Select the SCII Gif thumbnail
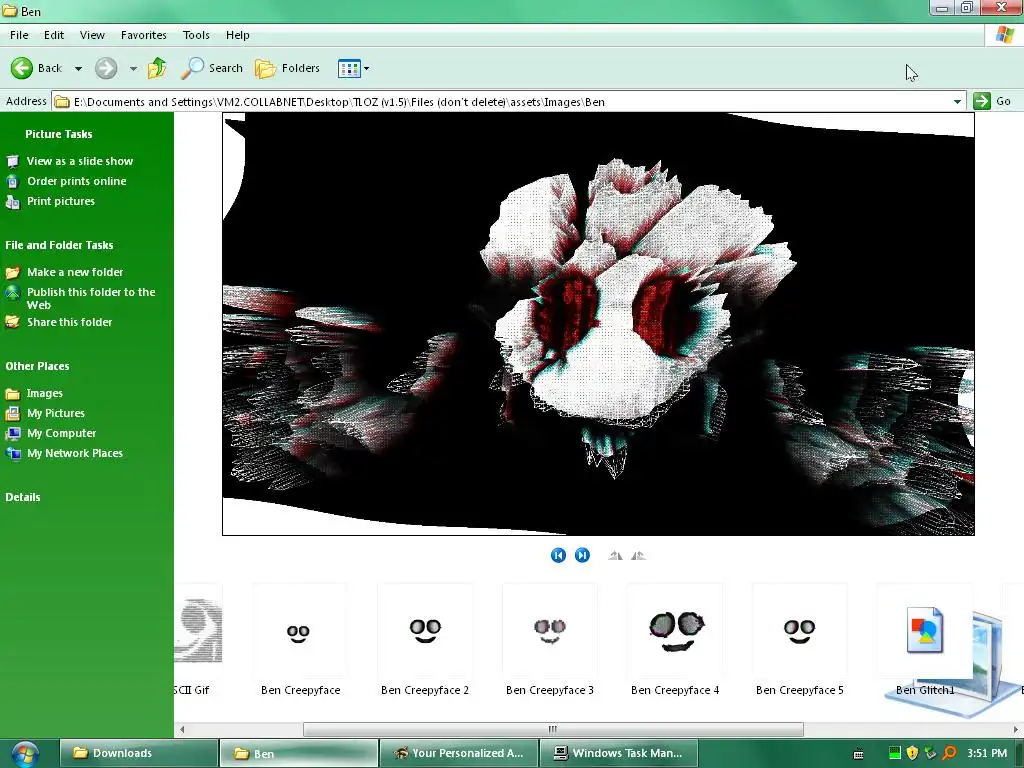Image resolution: width=1024 pixels, height=768 pixels. click(198, 631)
